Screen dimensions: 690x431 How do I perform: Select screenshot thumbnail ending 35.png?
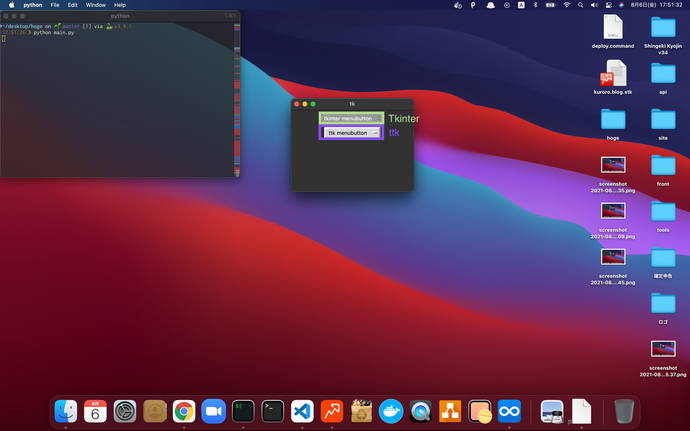[x=613, y=165]
